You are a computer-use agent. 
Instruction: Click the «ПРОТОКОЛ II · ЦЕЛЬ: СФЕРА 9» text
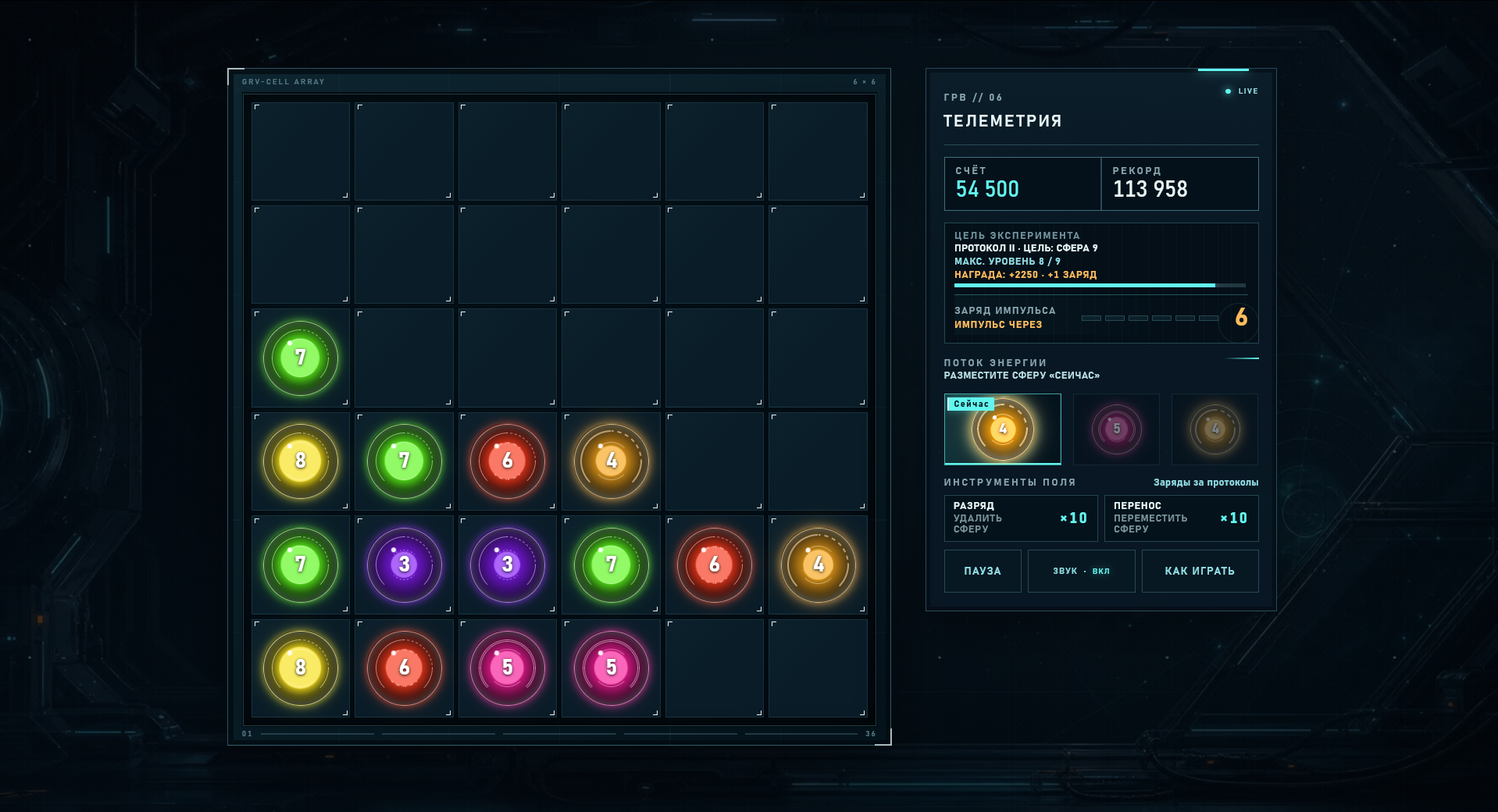(1025, 248)
